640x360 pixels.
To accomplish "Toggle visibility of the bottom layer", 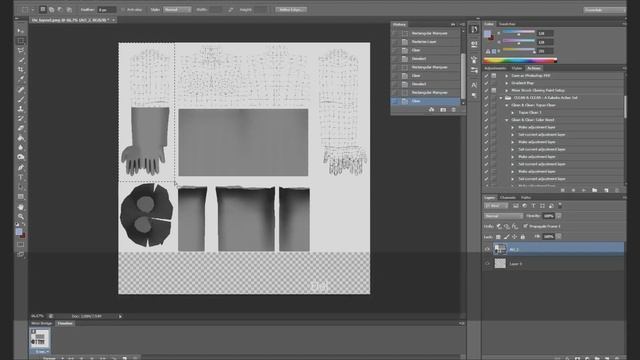I will point(487,264).
